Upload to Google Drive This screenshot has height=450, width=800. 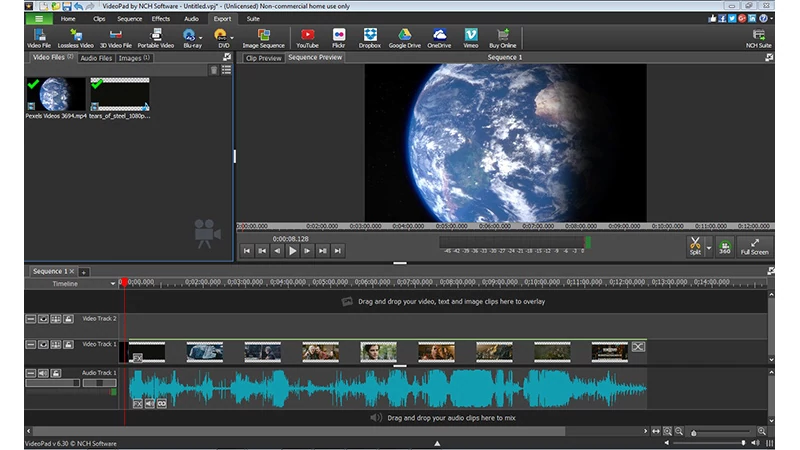405,38
